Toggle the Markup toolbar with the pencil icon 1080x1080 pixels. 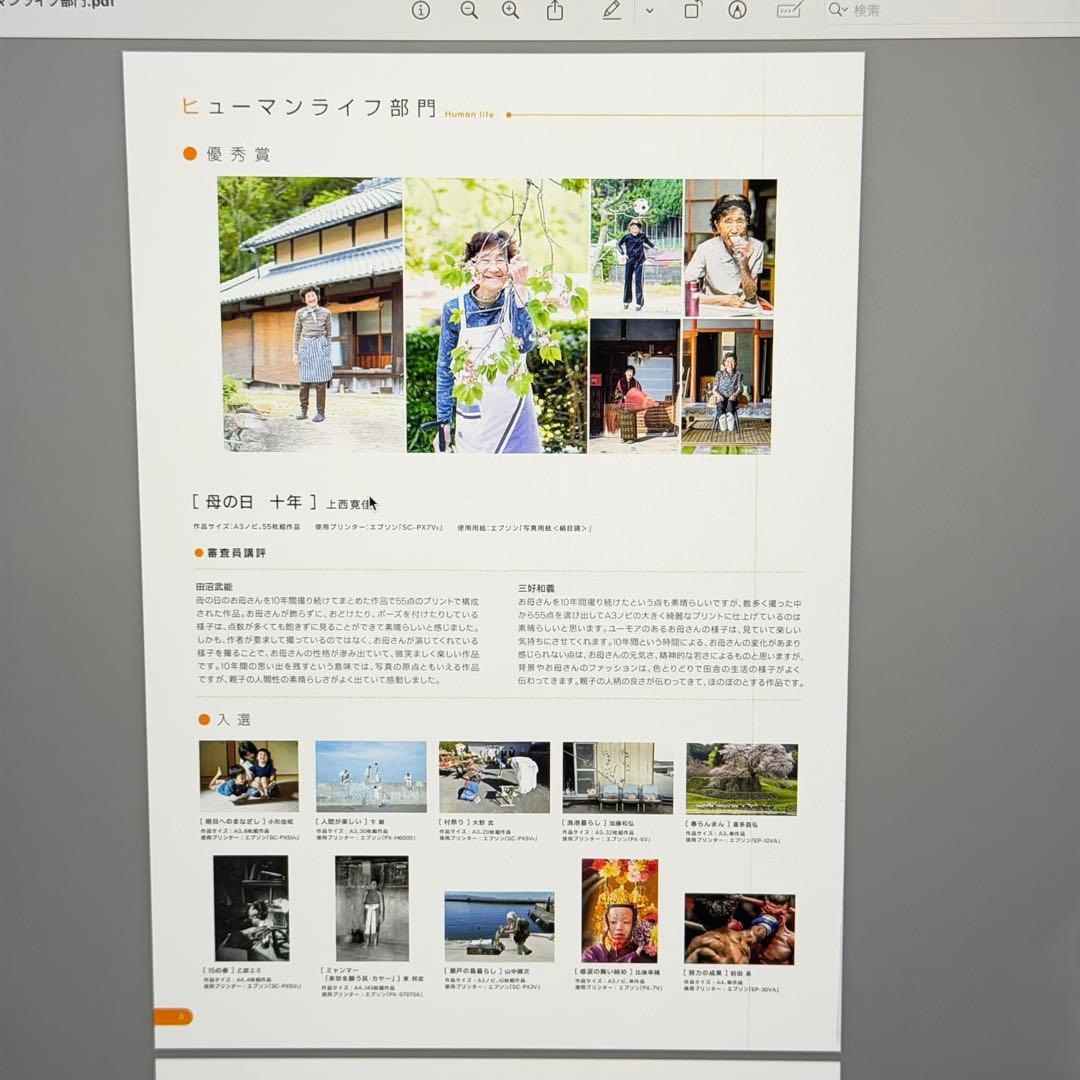tap(612, 10)
